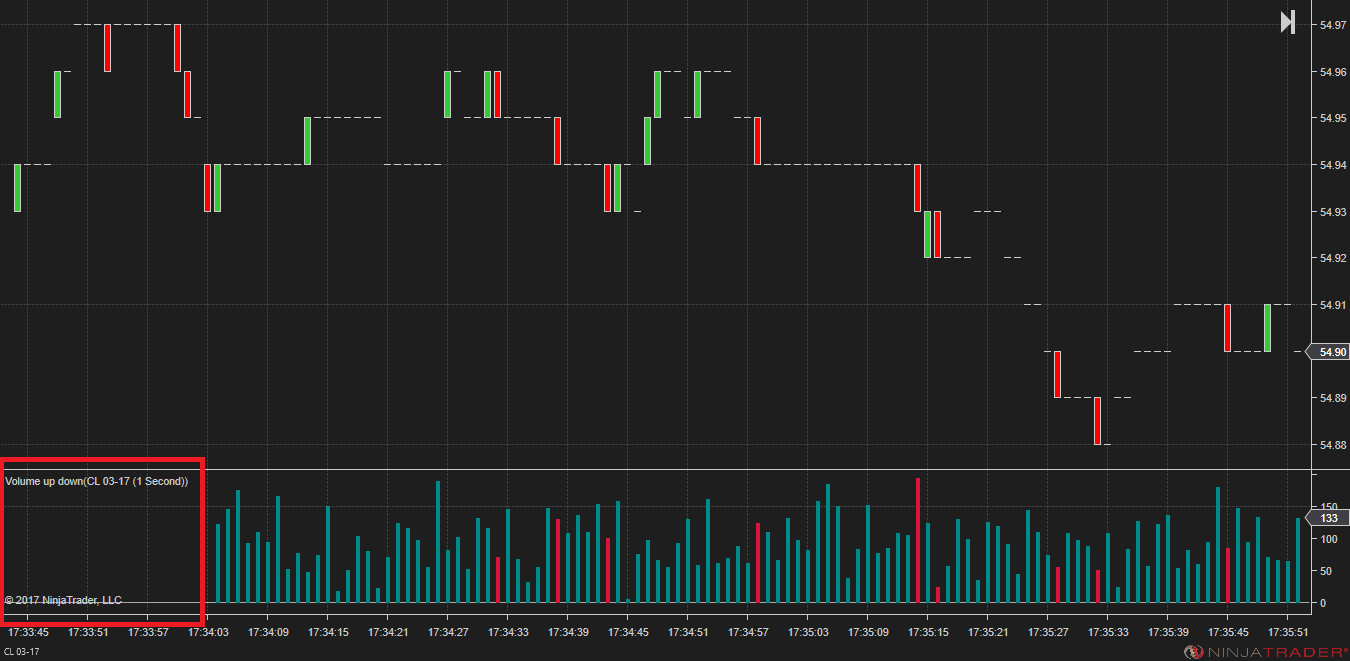Click the 54.97 price axis label
The height and width of the screenshot is (661, 1350).
coord(1333,25)
